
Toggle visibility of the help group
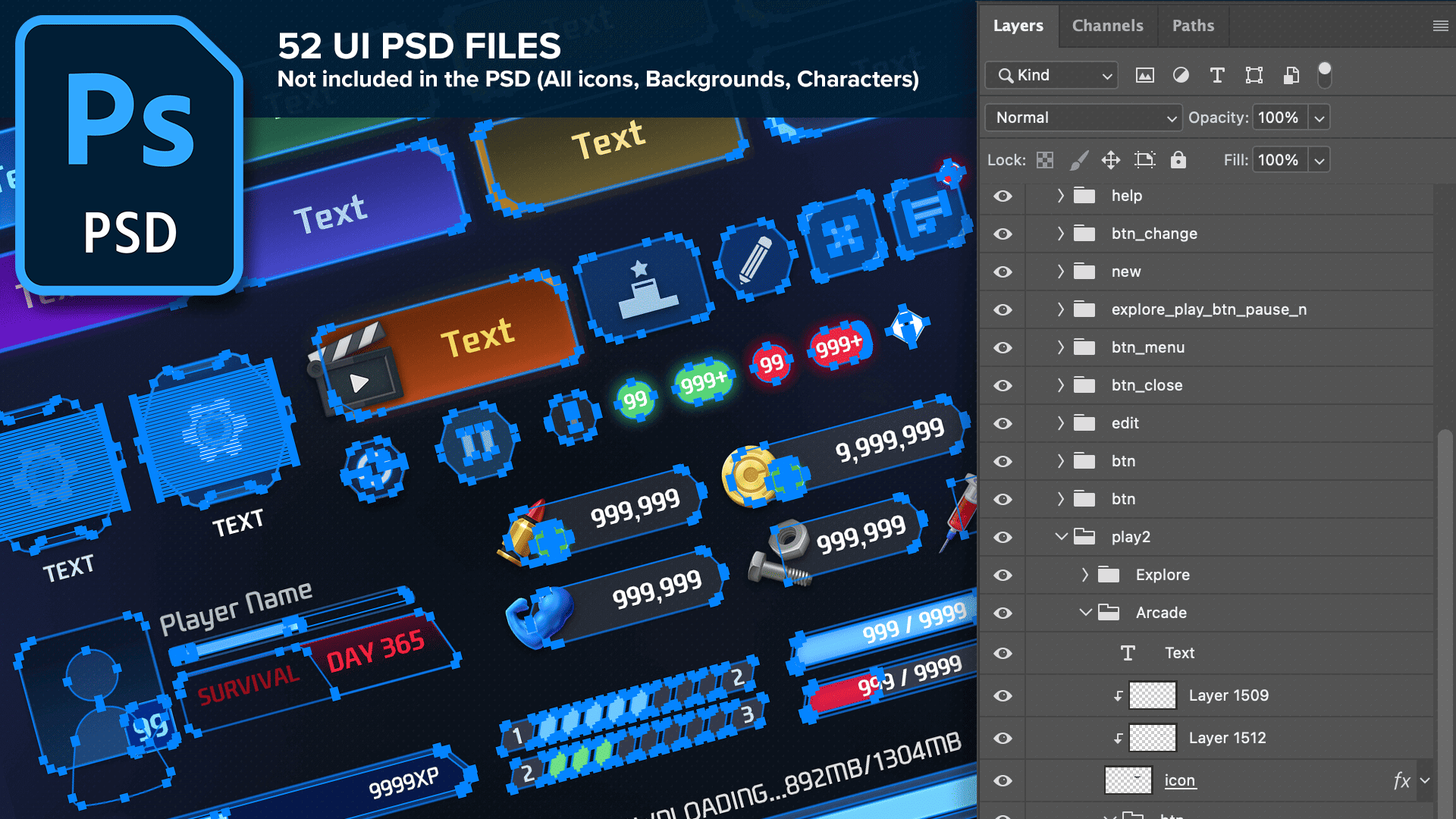tap(1003, 196)
